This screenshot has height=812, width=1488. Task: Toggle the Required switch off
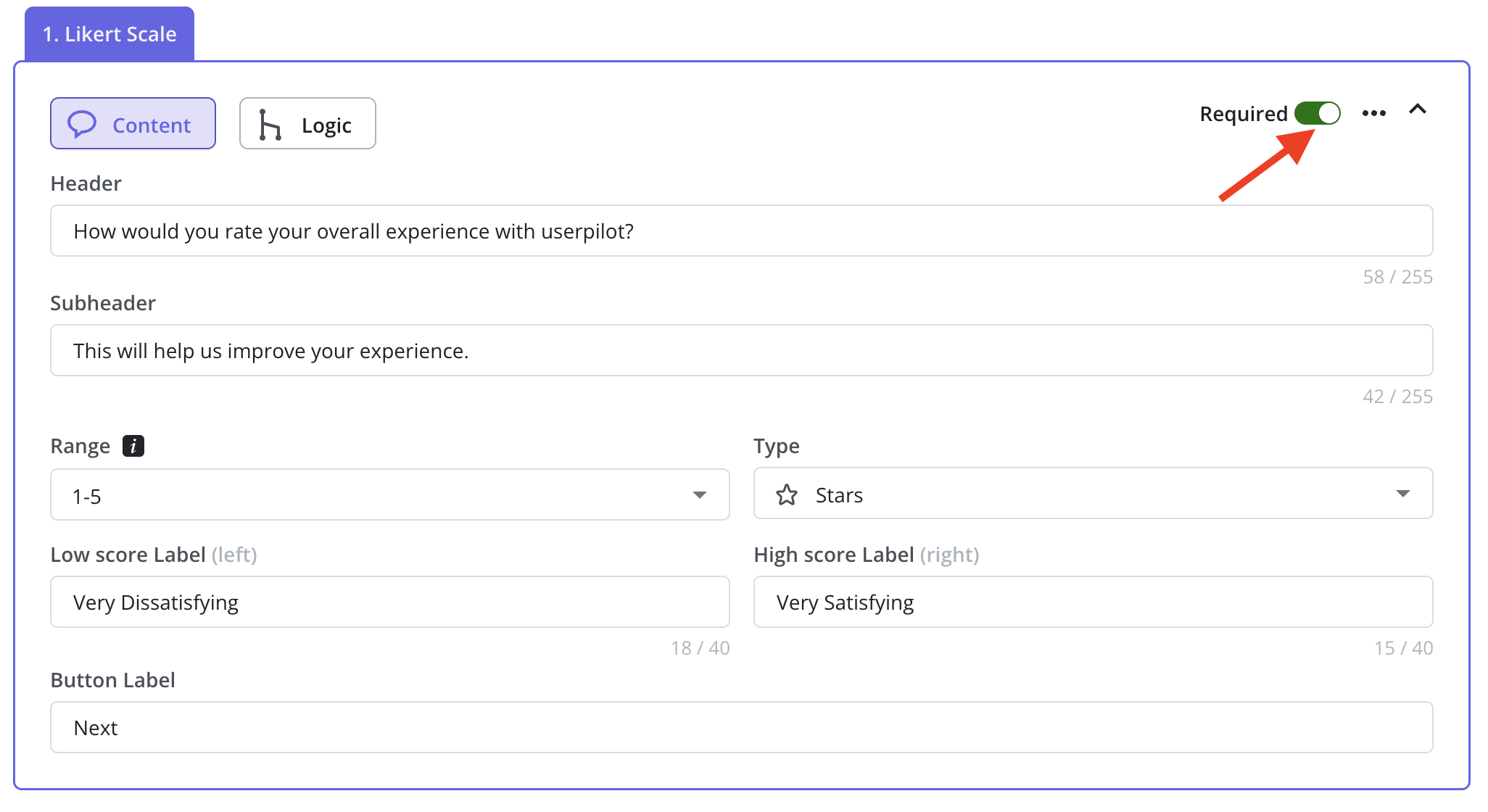tap(1318, 114)
